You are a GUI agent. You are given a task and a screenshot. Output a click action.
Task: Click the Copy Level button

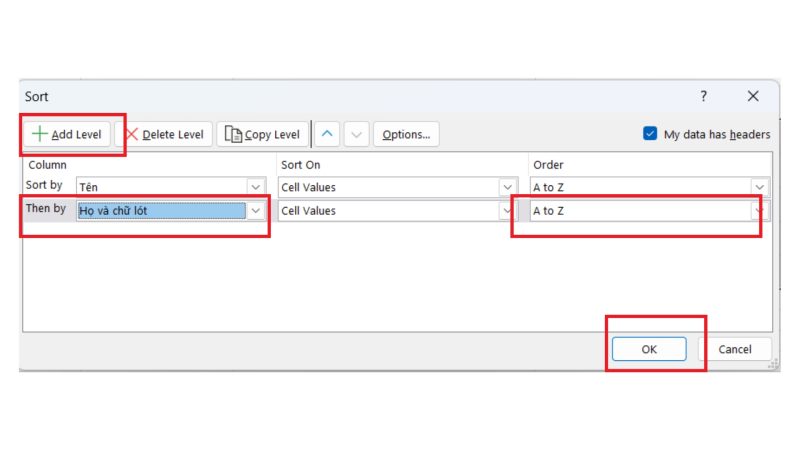262,135
